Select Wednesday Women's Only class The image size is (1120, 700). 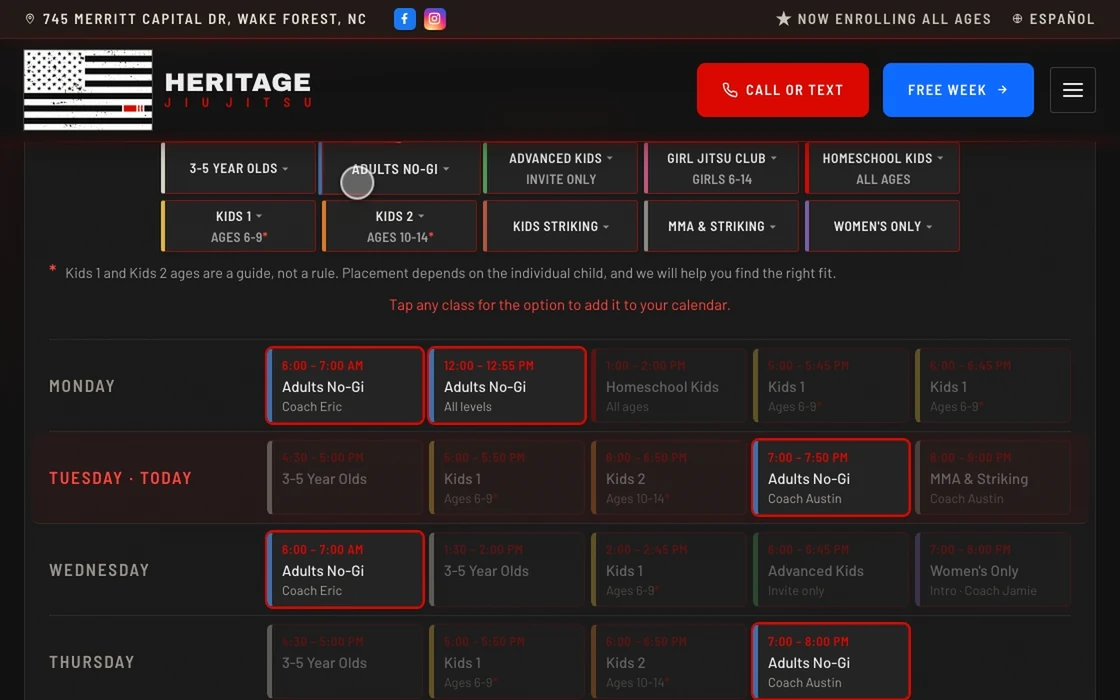[x=993, y=569]
